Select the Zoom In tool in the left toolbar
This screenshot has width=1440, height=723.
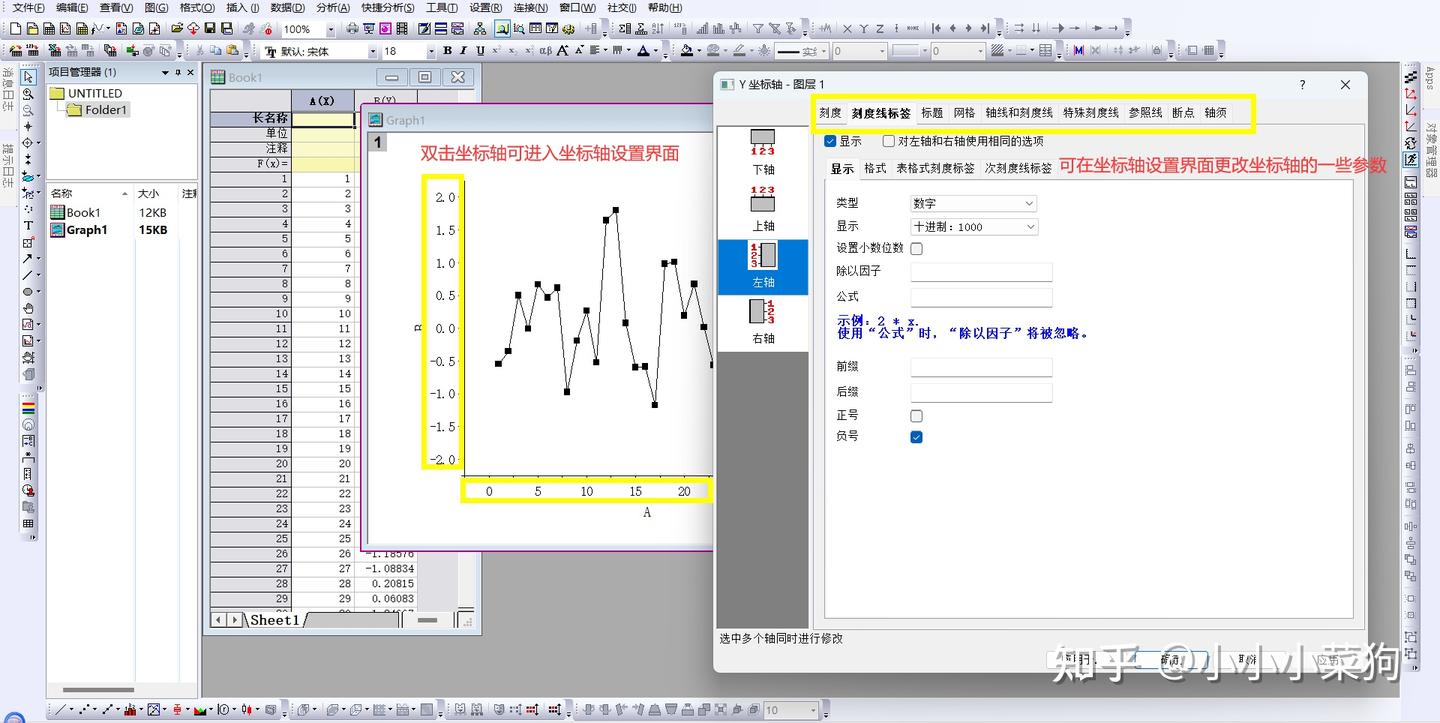coord(28,94)
